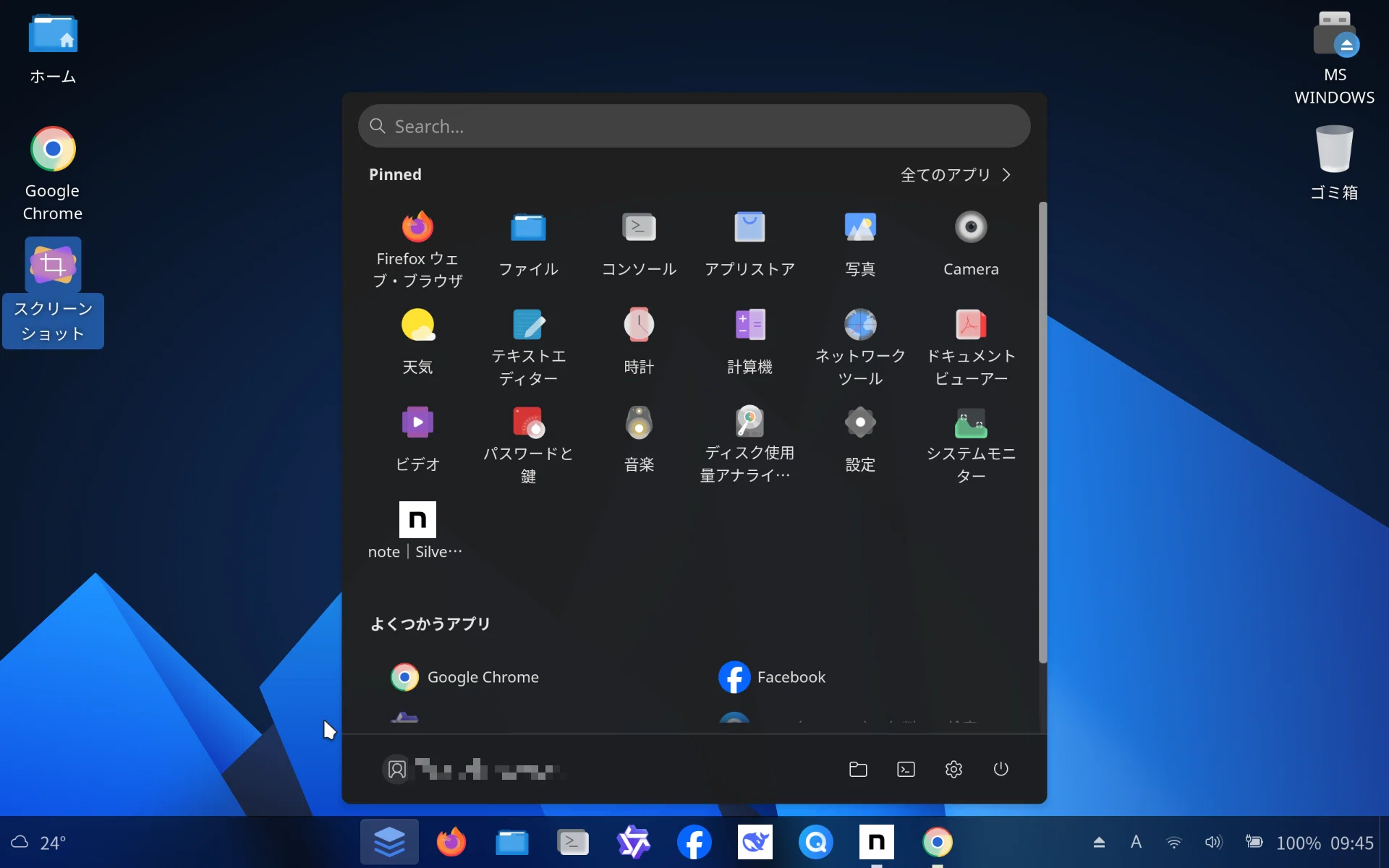Launch the ファイル file manager app
The width and height of the screenshot is (1389, 868).
(528, 244)
